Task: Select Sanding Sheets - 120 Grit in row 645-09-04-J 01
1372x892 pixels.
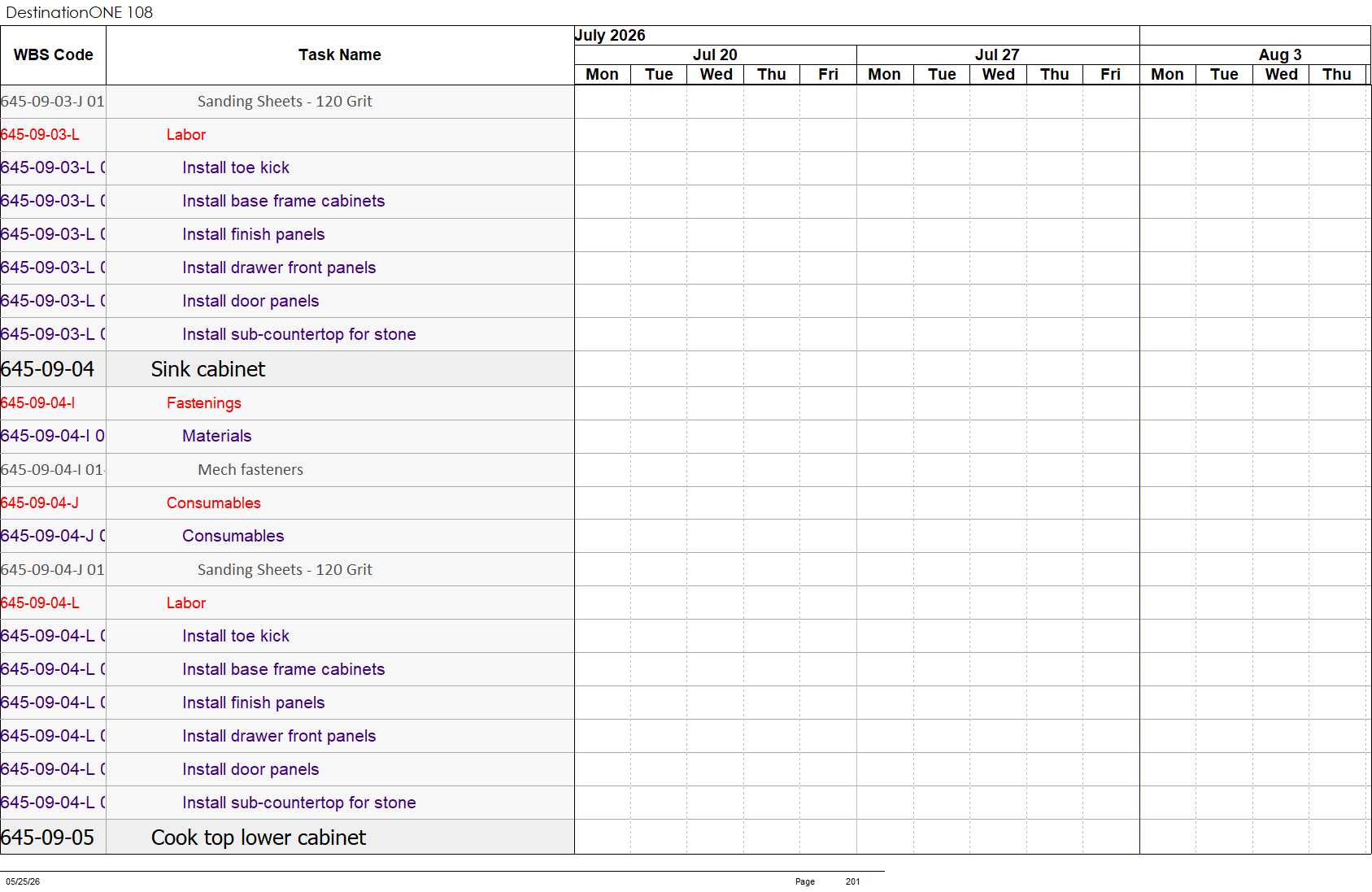Action: 285,570
